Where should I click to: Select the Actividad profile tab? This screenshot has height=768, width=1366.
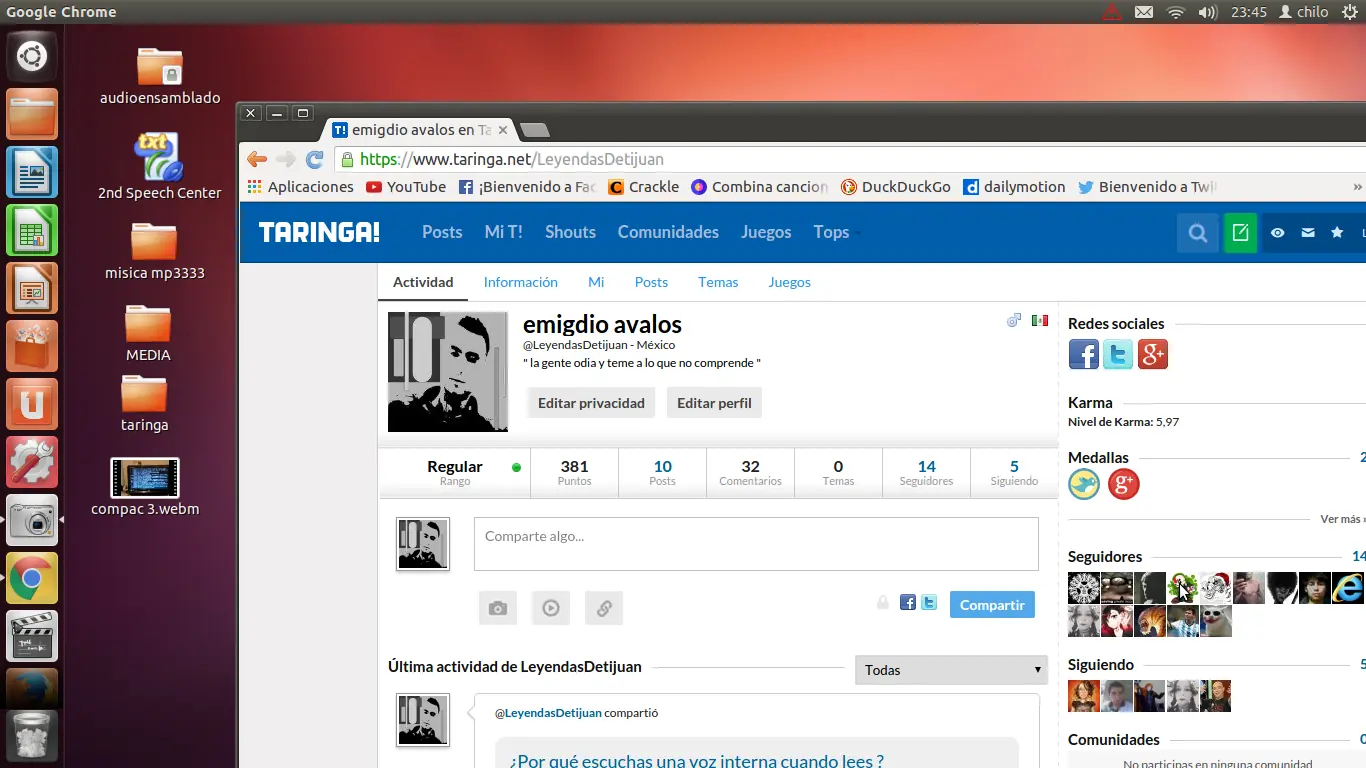click(423, 282)
